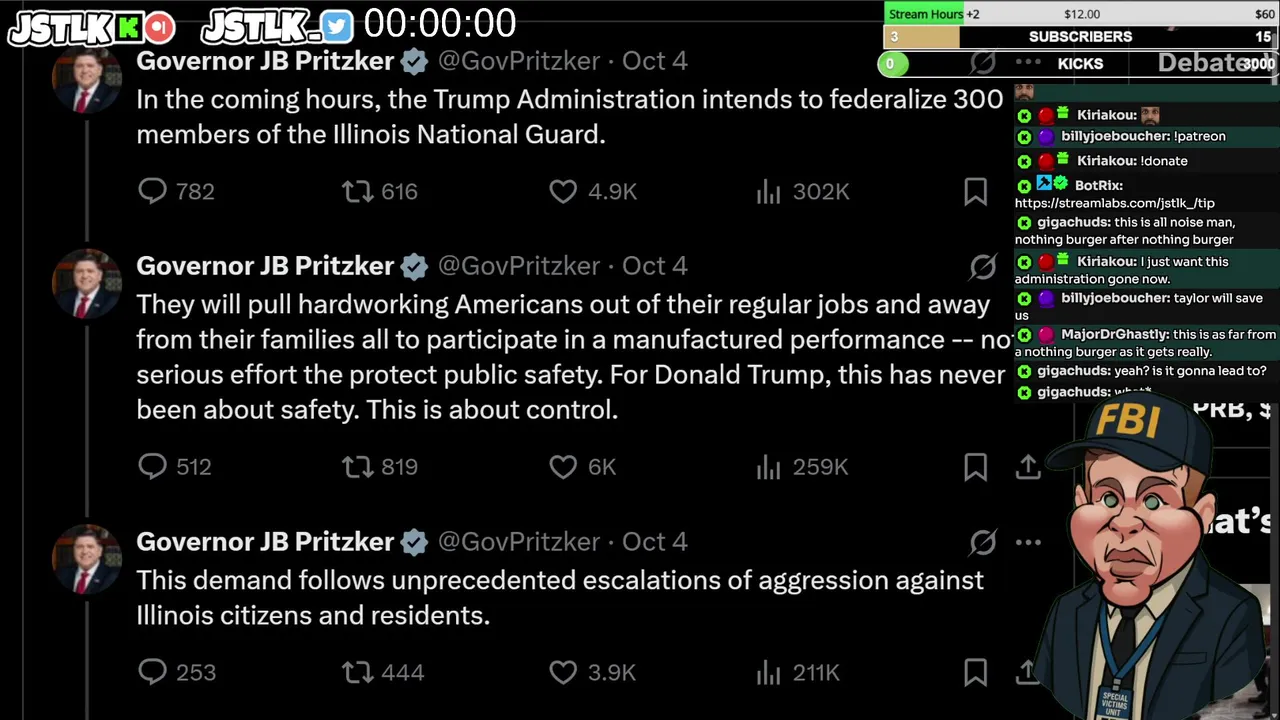Open the @GovPritzker handle on first tweet
1280x720 pixels.
tap(518, 61)
